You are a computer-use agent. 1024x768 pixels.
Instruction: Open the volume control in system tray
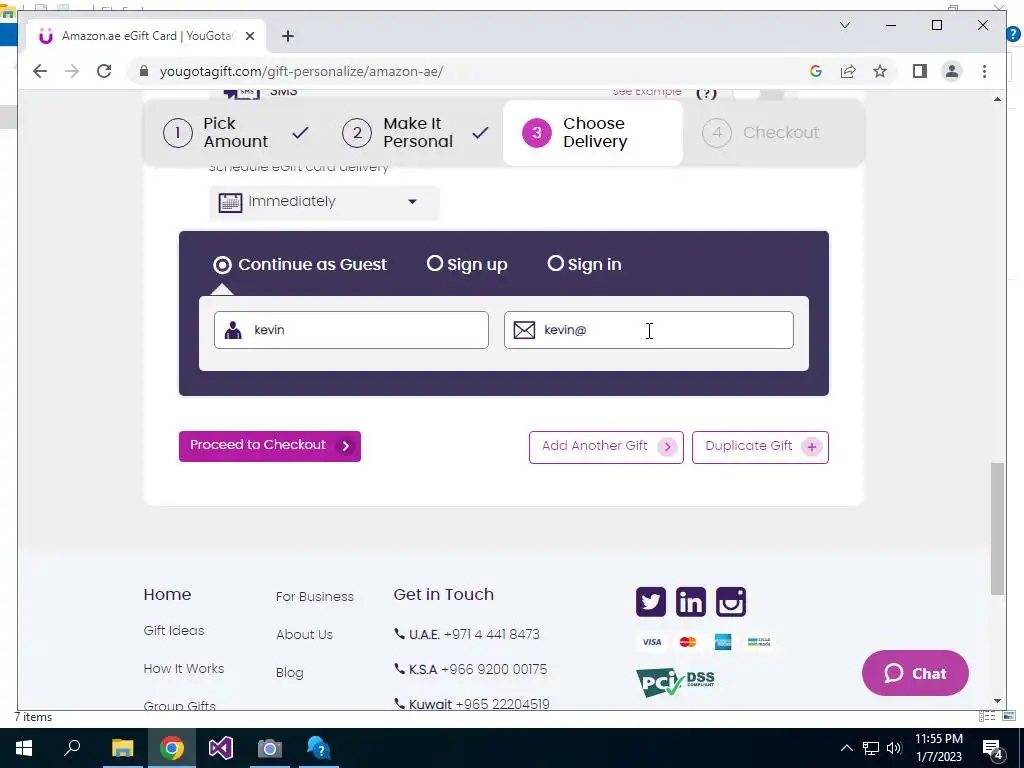895,748
